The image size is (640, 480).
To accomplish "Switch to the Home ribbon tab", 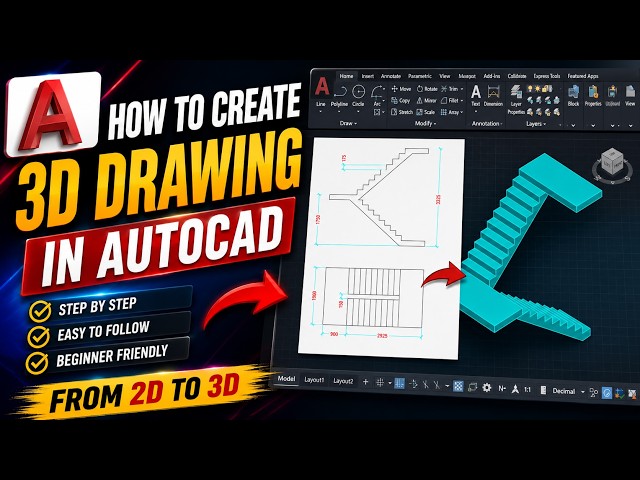I will [347, 76].
